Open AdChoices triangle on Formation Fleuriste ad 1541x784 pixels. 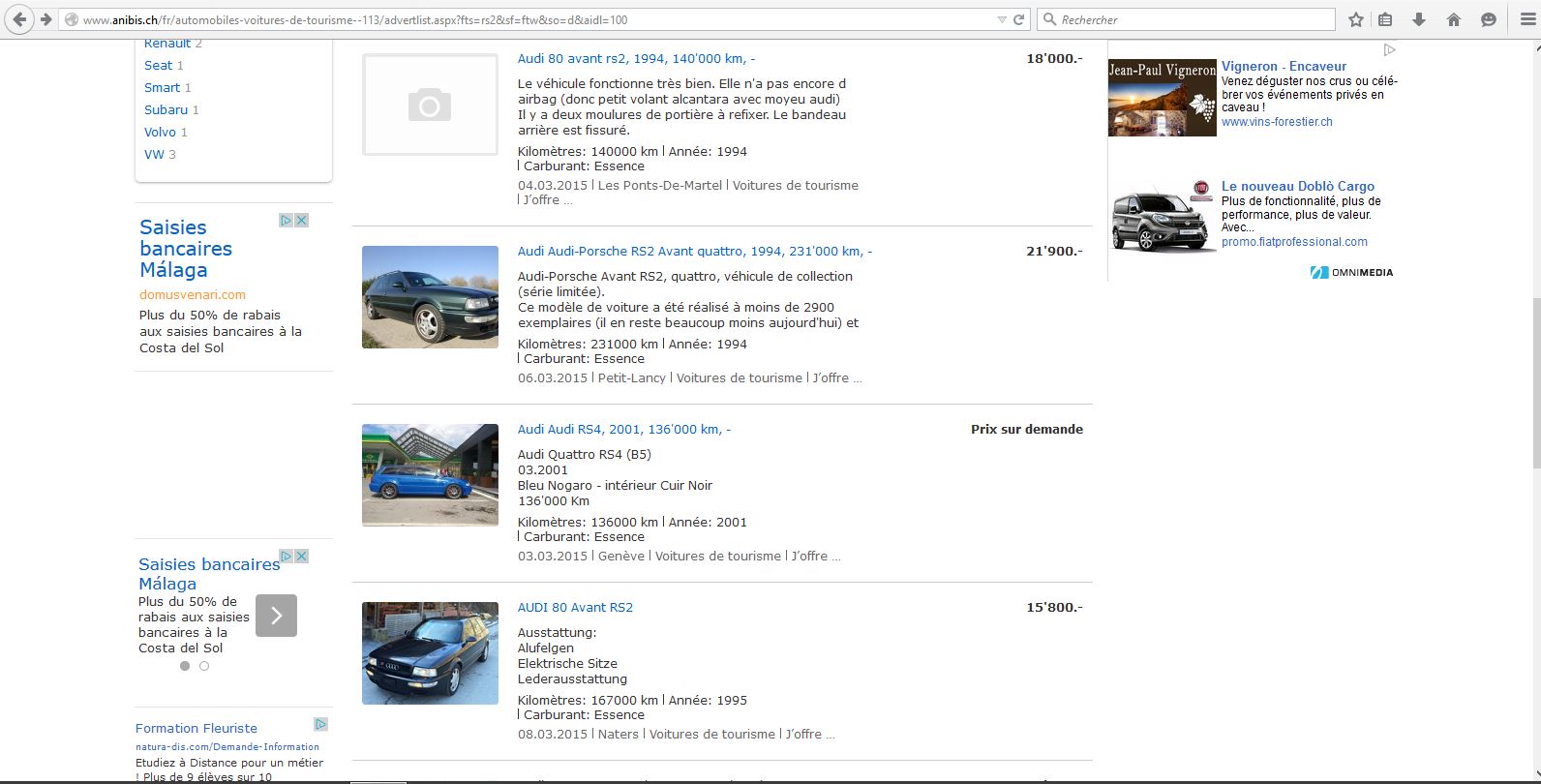pos(320,724)
